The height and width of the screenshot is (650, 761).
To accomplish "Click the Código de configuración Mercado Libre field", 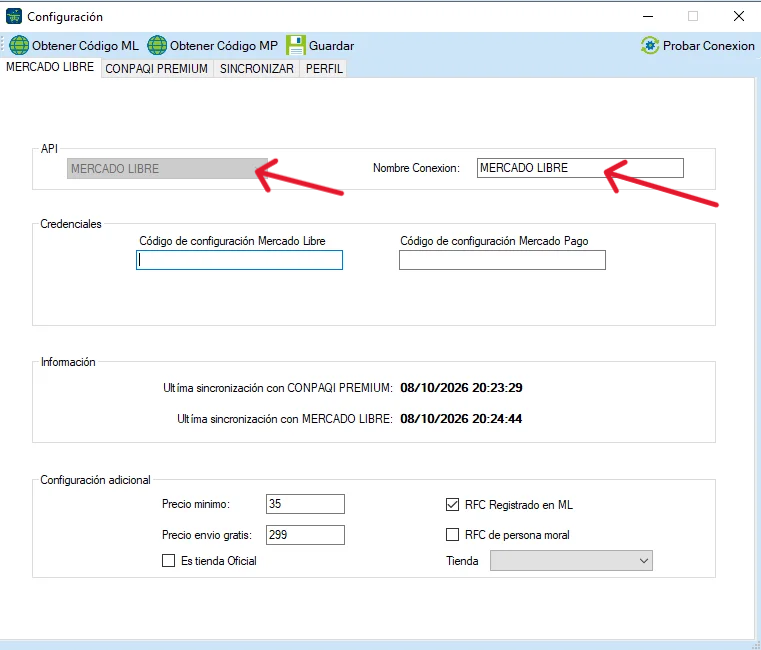I will pyautogui.click(x=239, y=260).
